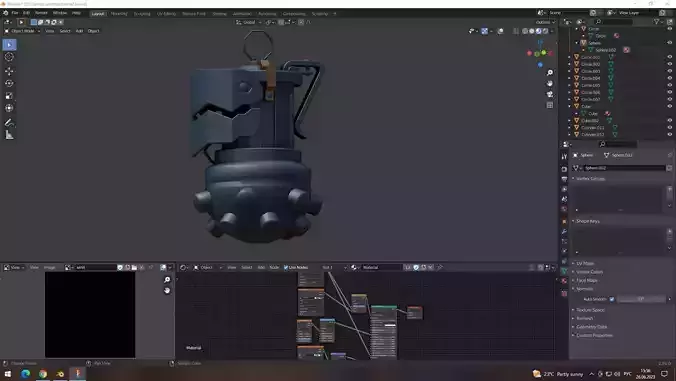Open the viewport Add menu

pos(79,31)
